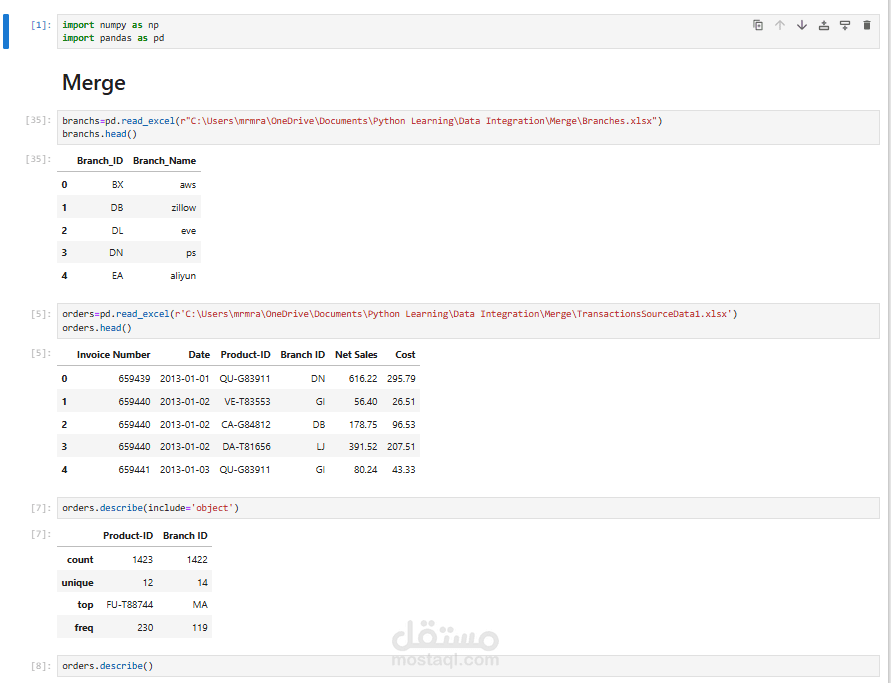891x683 pixels.
Task: Click the date 2013-01-01
Action: click(x=185, y=378)
